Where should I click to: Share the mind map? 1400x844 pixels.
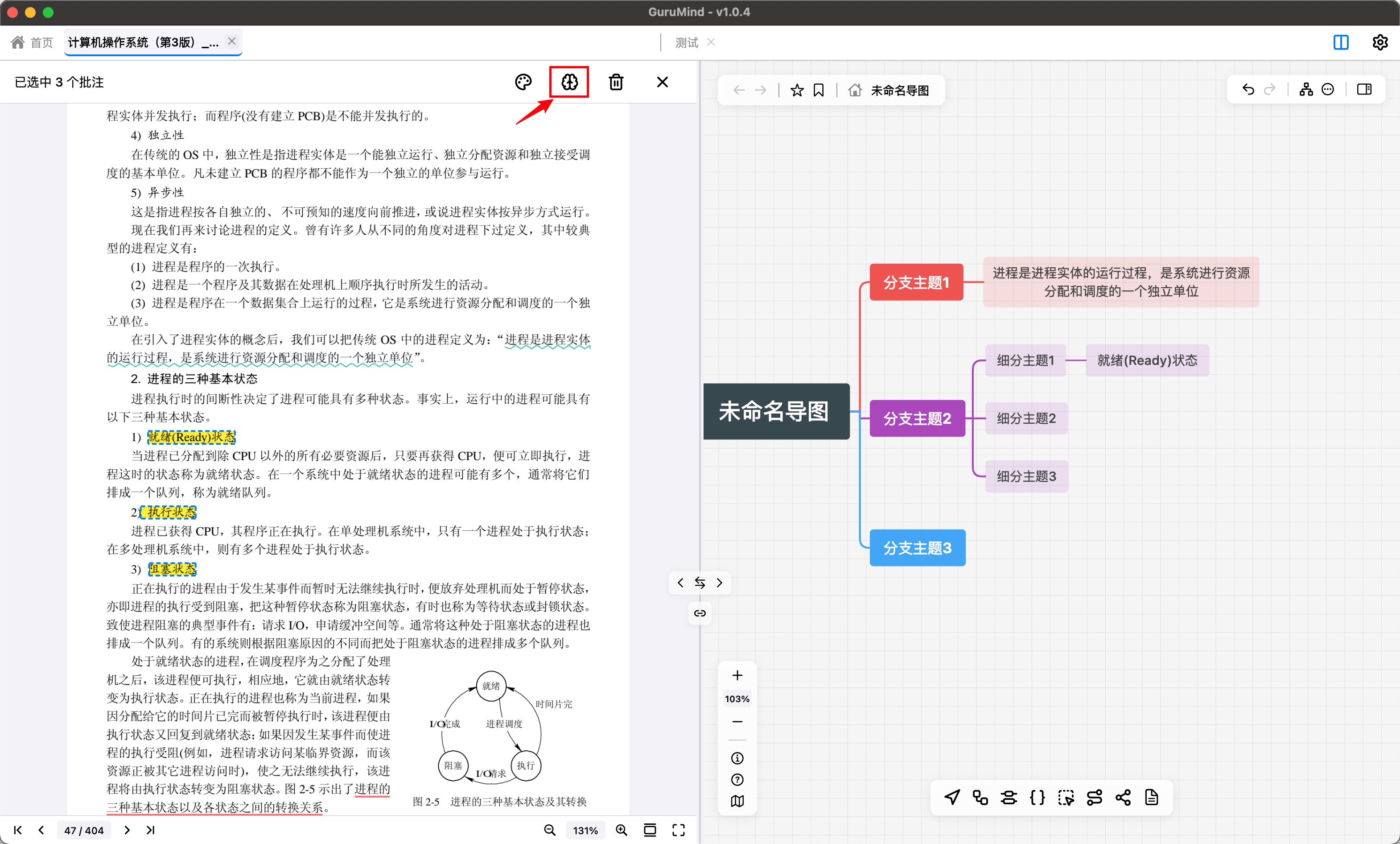click(x=1123, y=798)
